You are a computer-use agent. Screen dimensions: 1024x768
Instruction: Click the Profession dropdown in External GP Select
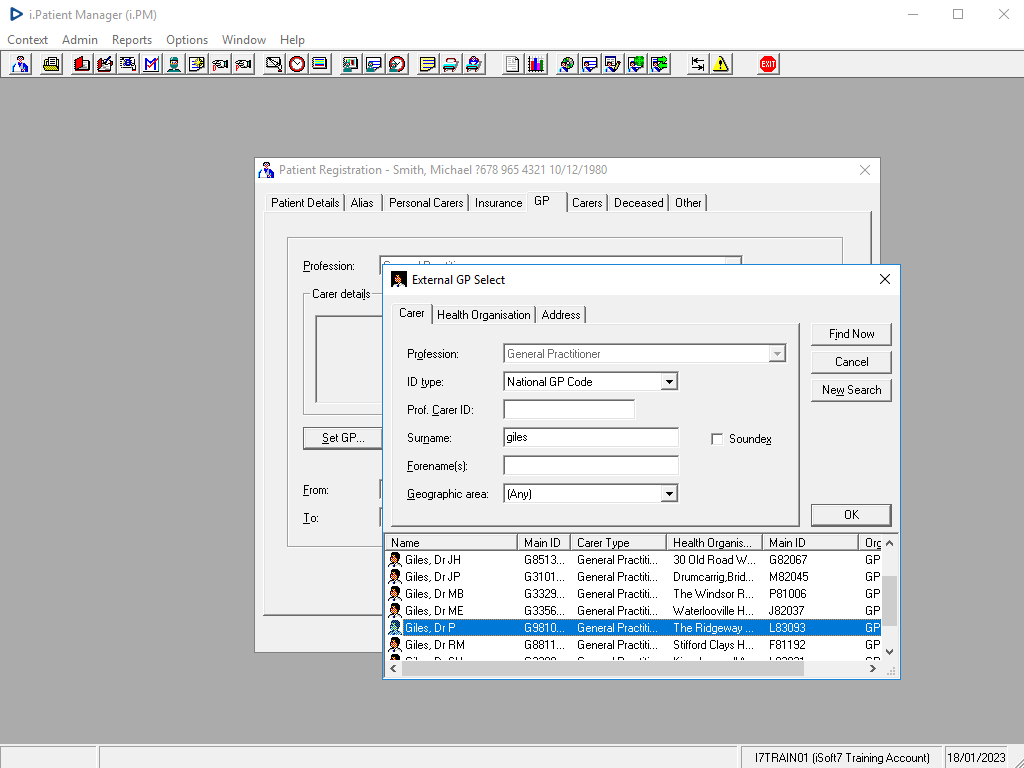coord(645,354)
